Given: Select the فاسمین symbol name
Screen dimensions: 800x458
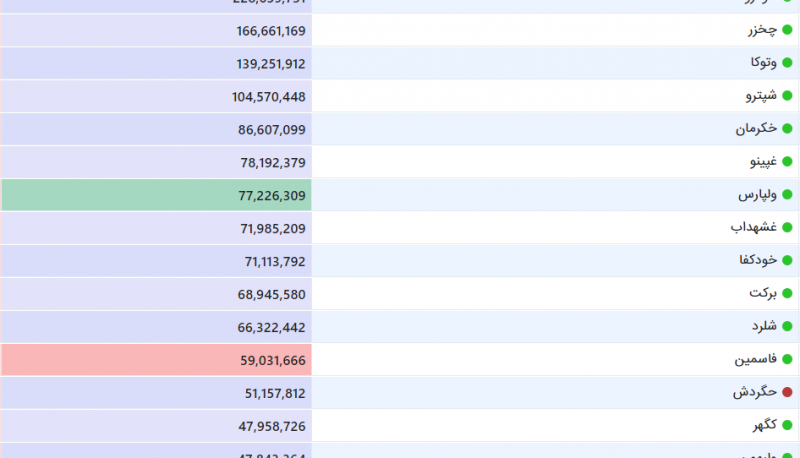Looking at the screenshot, I should [x=756, y=359].
